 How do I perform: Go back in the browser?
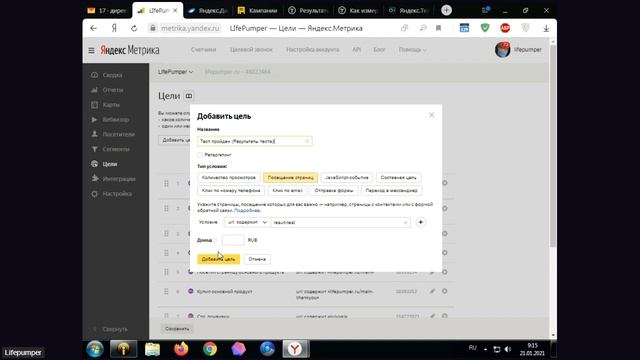coord(93,28)
